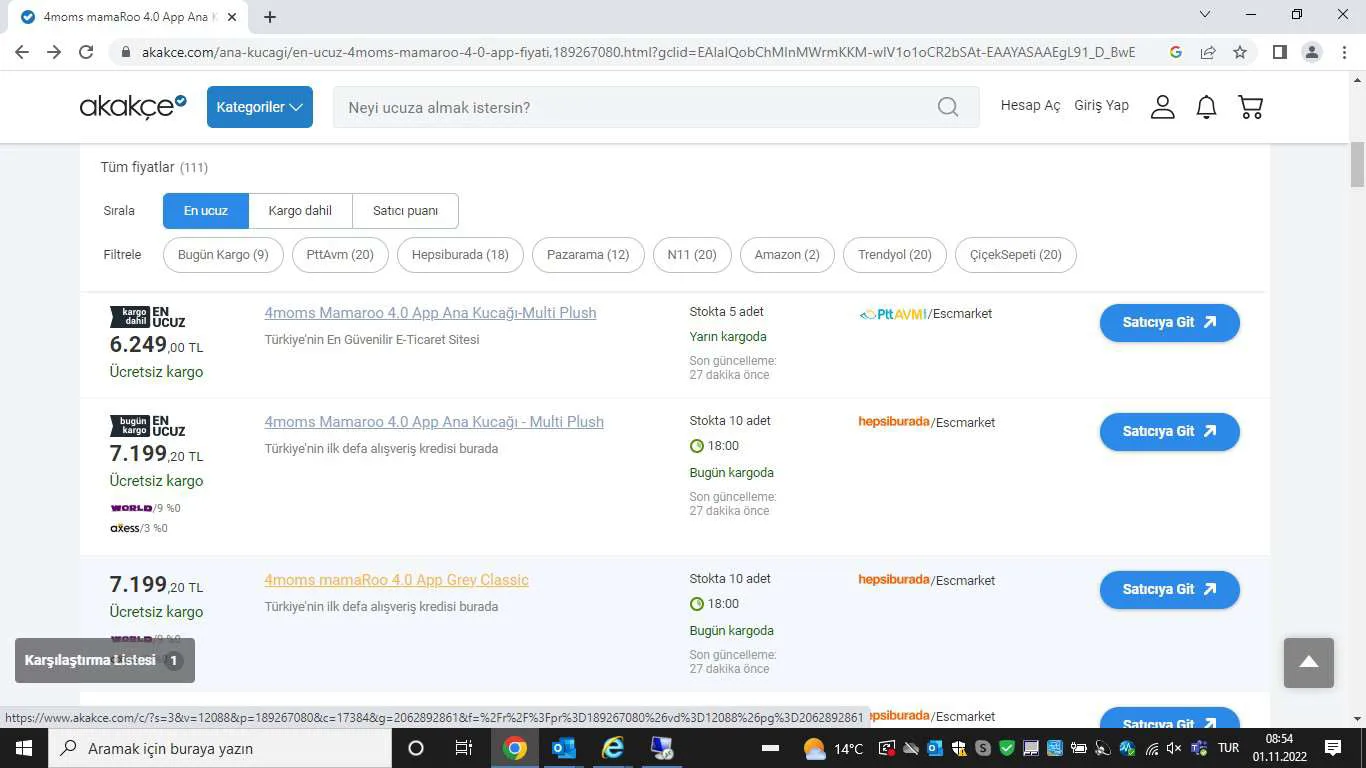Image resolution: width=1366 pixels, height=768 pixels.
Task: Go back to the previous page
Action: [x=22, y=52]
